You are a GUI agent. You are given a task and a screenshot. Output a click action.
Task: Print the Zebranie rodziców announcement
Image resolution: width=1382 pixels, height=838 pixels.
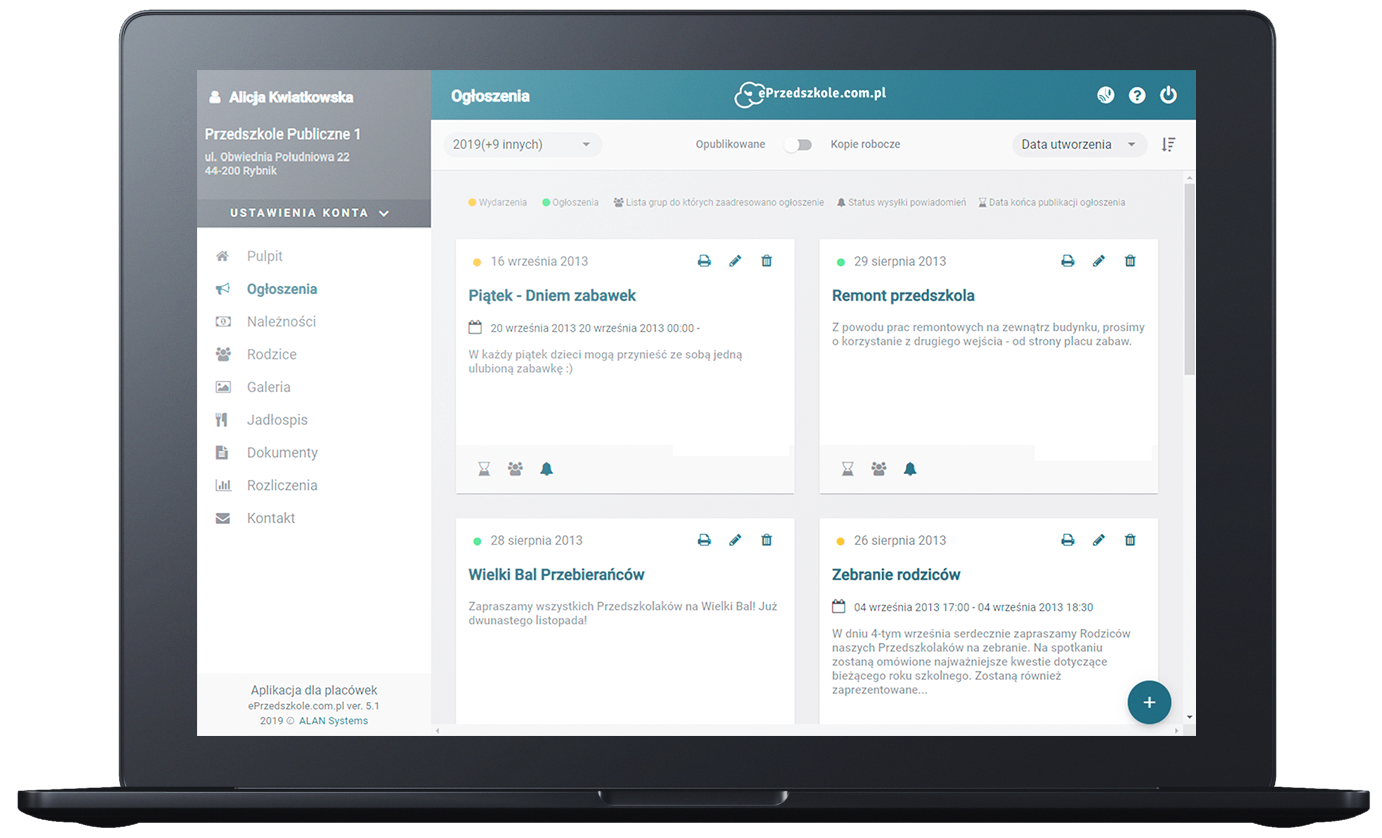[x=1068, y=540]
